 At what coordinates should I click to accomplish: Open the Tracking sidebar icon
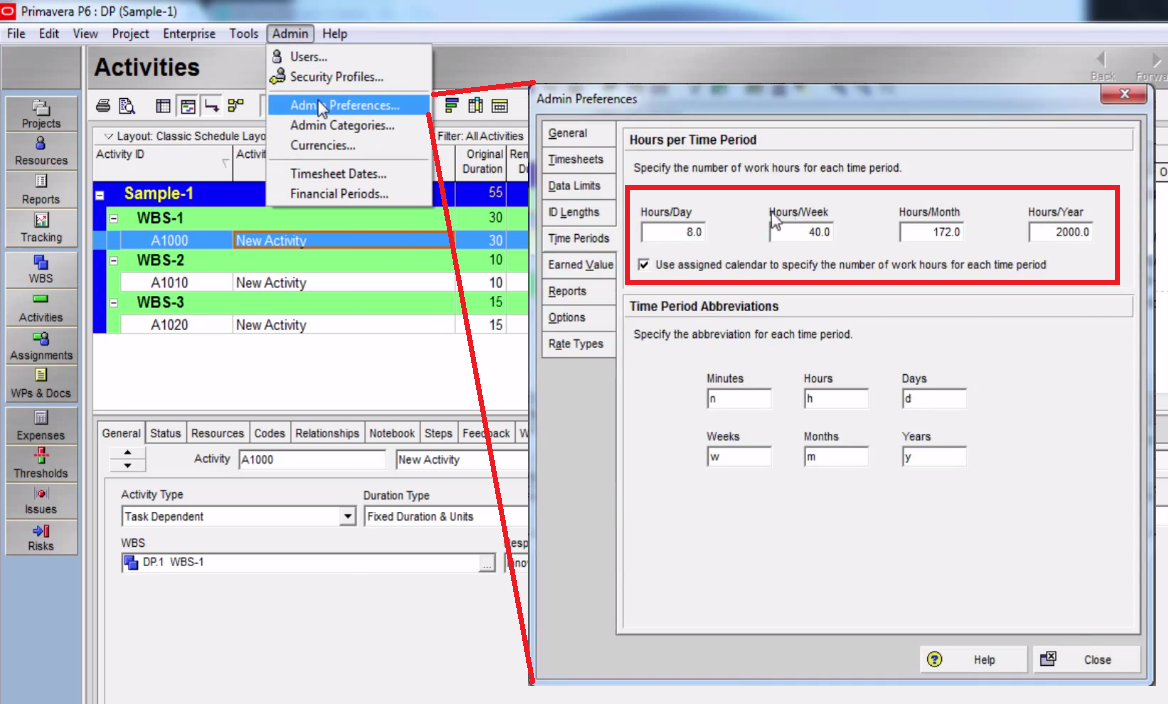click(x=41, y=228)
